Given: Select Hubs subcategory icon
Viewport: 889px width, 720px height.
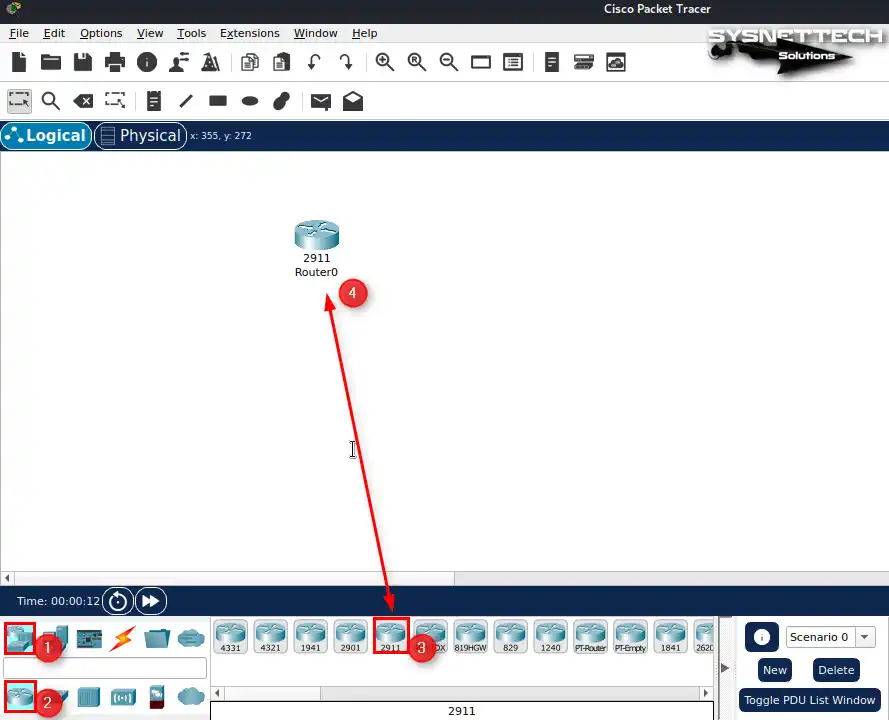Looking at the screenshot, I should [x=89, y=697].
